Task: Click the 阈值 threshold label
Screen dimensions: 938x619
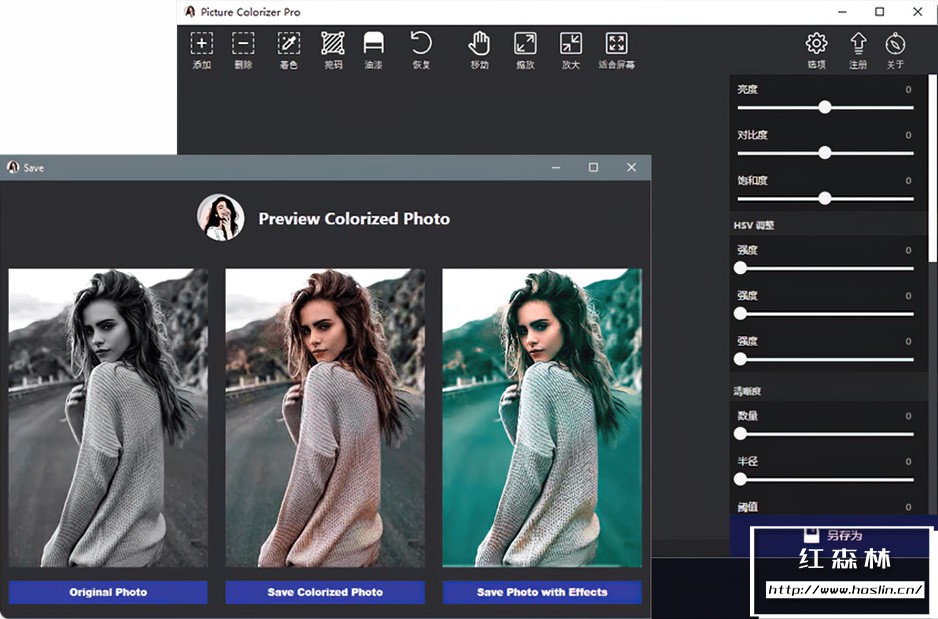Action: (x=748, y=507)
